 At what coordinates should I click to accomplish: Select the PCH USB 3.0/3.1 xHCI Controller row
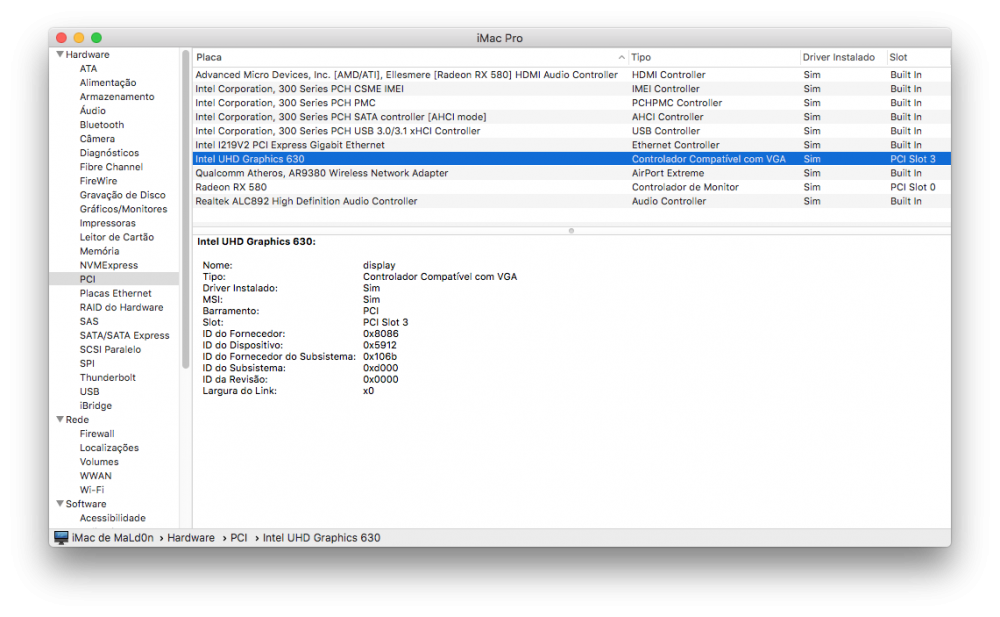click(x=571, y=131)
